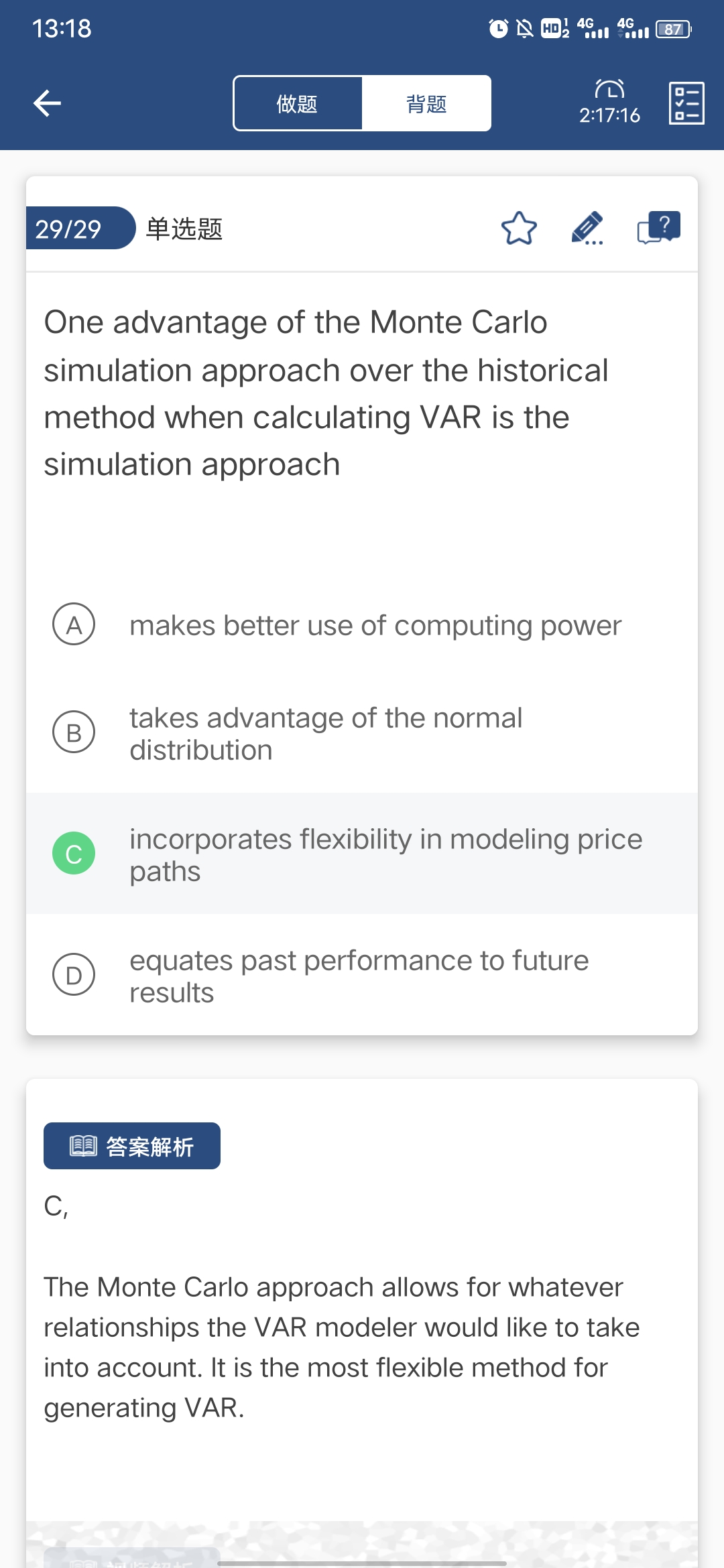Viewport: 724px width, 1568px height.
Task: Select option B radio circle
Action: click(x=74, y=732)
